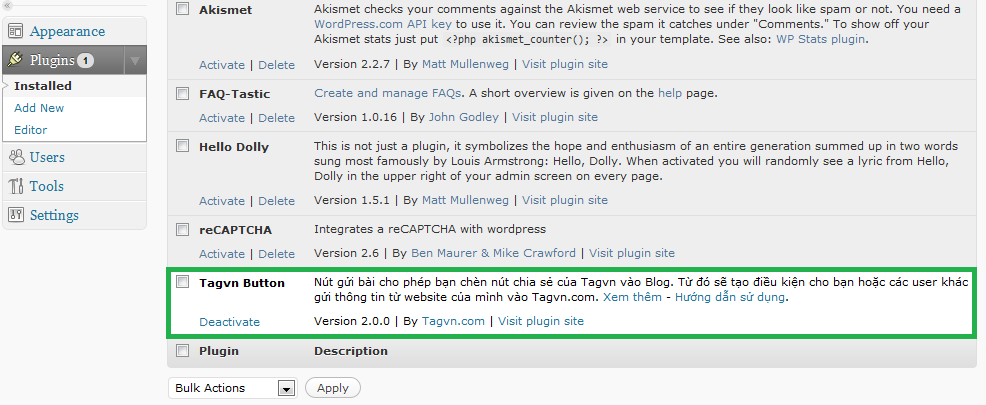Image resolution: width=986 pixels, height=405 pixels.
Task: Collapse sidebar with the double-arrow icon
Action: coord(8,5)
